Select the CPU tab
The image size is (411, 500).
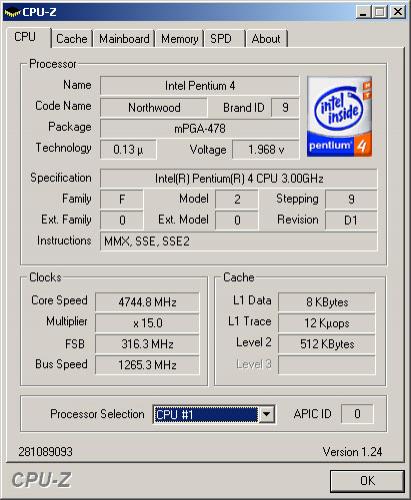[x=28, y=37]
